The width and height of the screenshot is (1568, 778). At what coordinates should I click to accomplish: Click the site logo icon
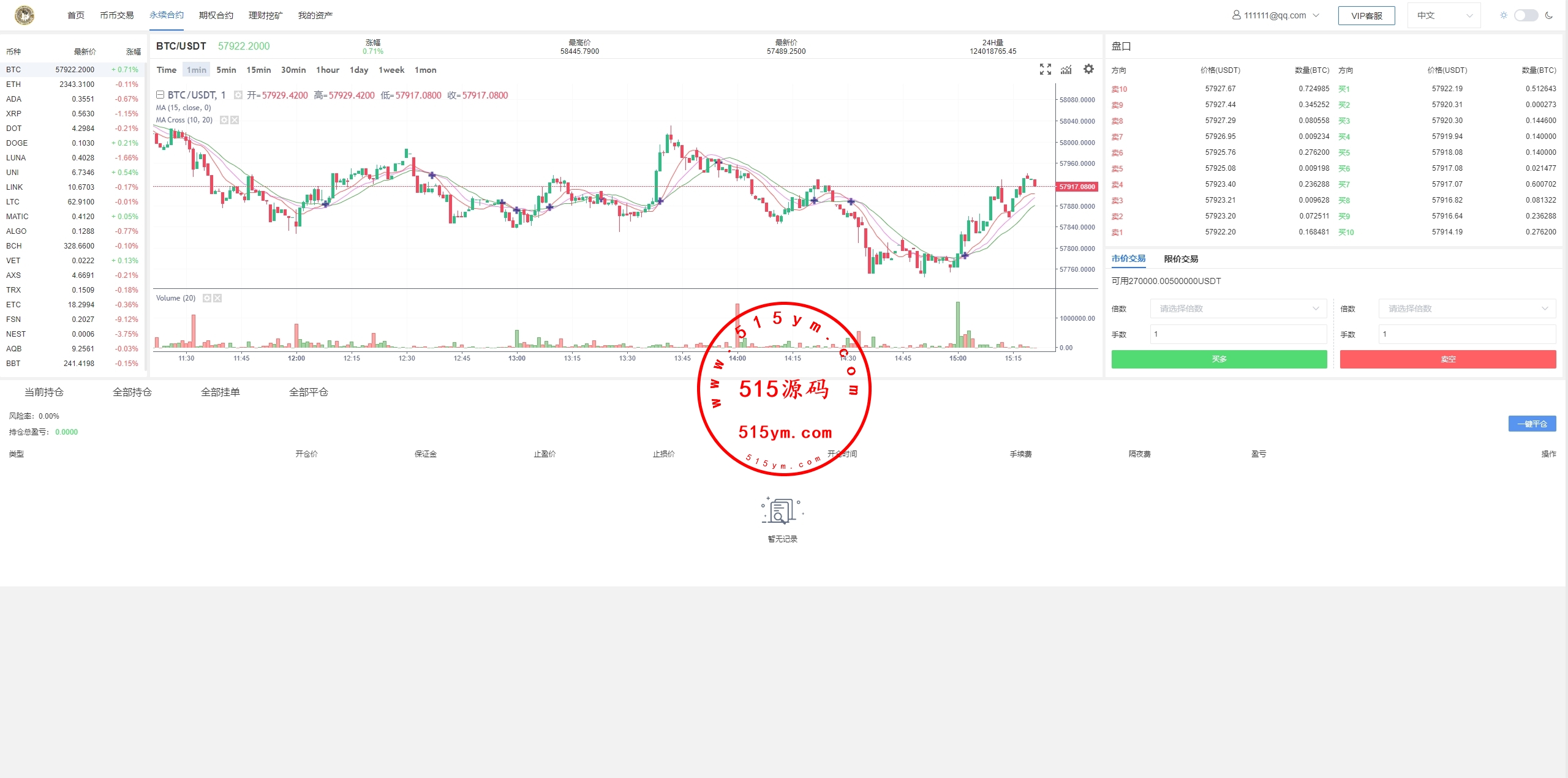tap(24, 15)
